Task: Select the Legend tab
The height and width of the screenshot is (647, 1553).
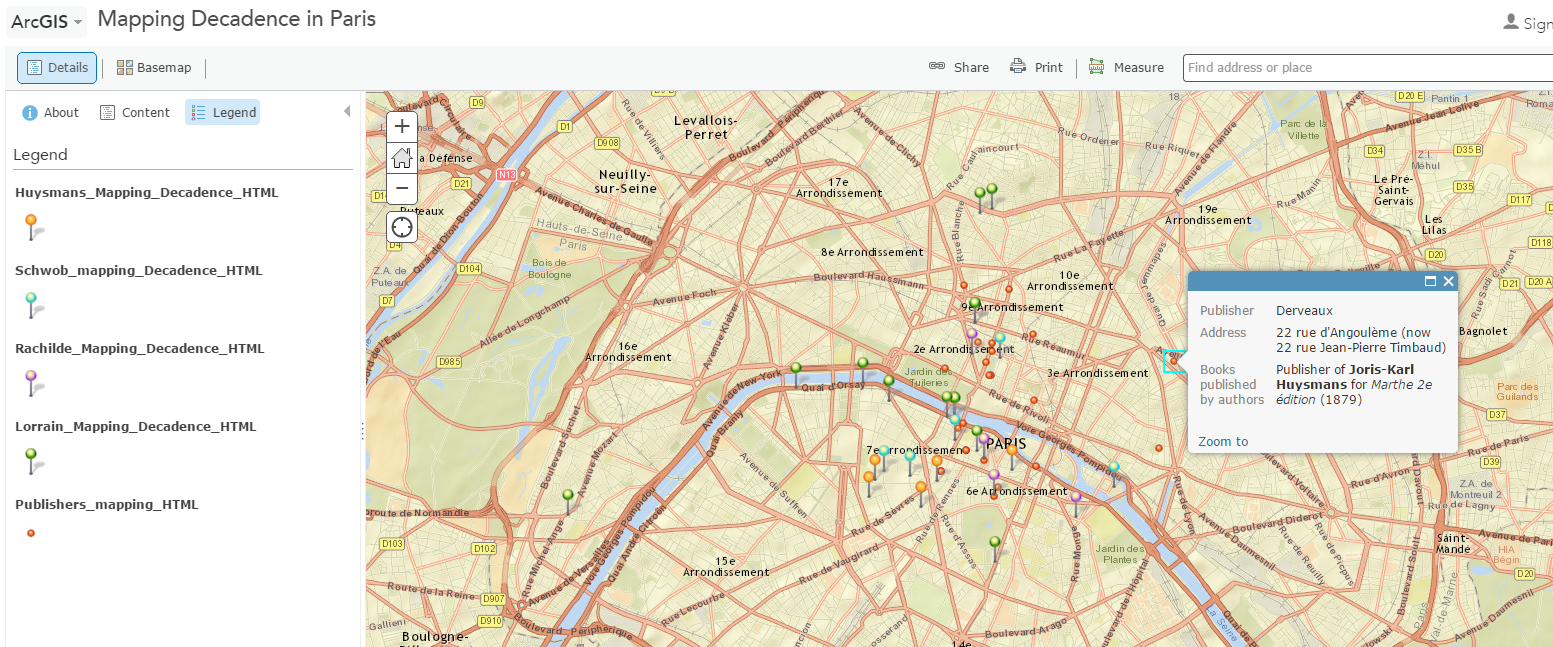Action: (x=223, y=113)
